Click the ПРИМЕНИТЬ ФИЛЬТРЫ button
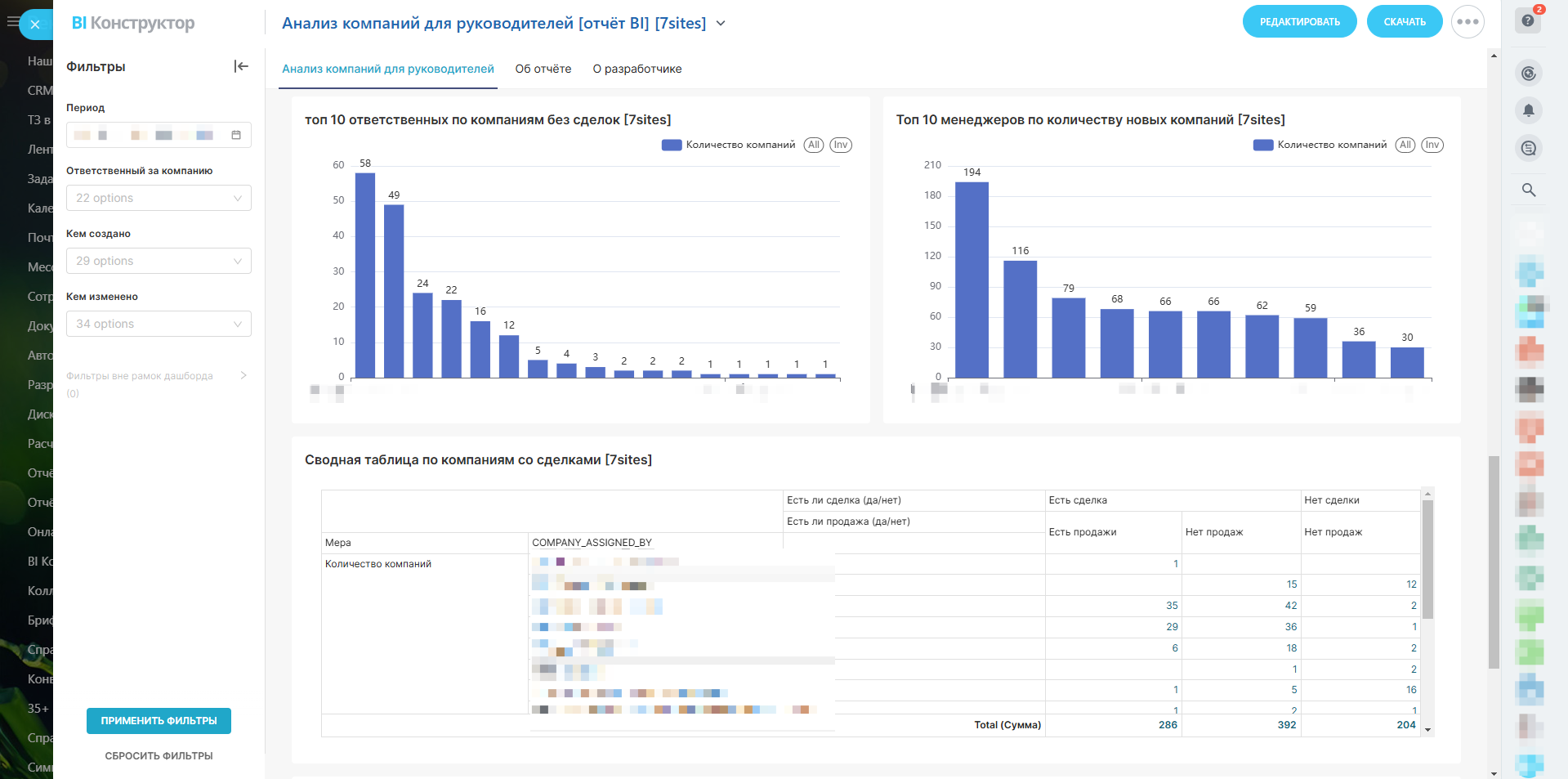The height and width of the screenshot is (779, 1568). point(159,720)
